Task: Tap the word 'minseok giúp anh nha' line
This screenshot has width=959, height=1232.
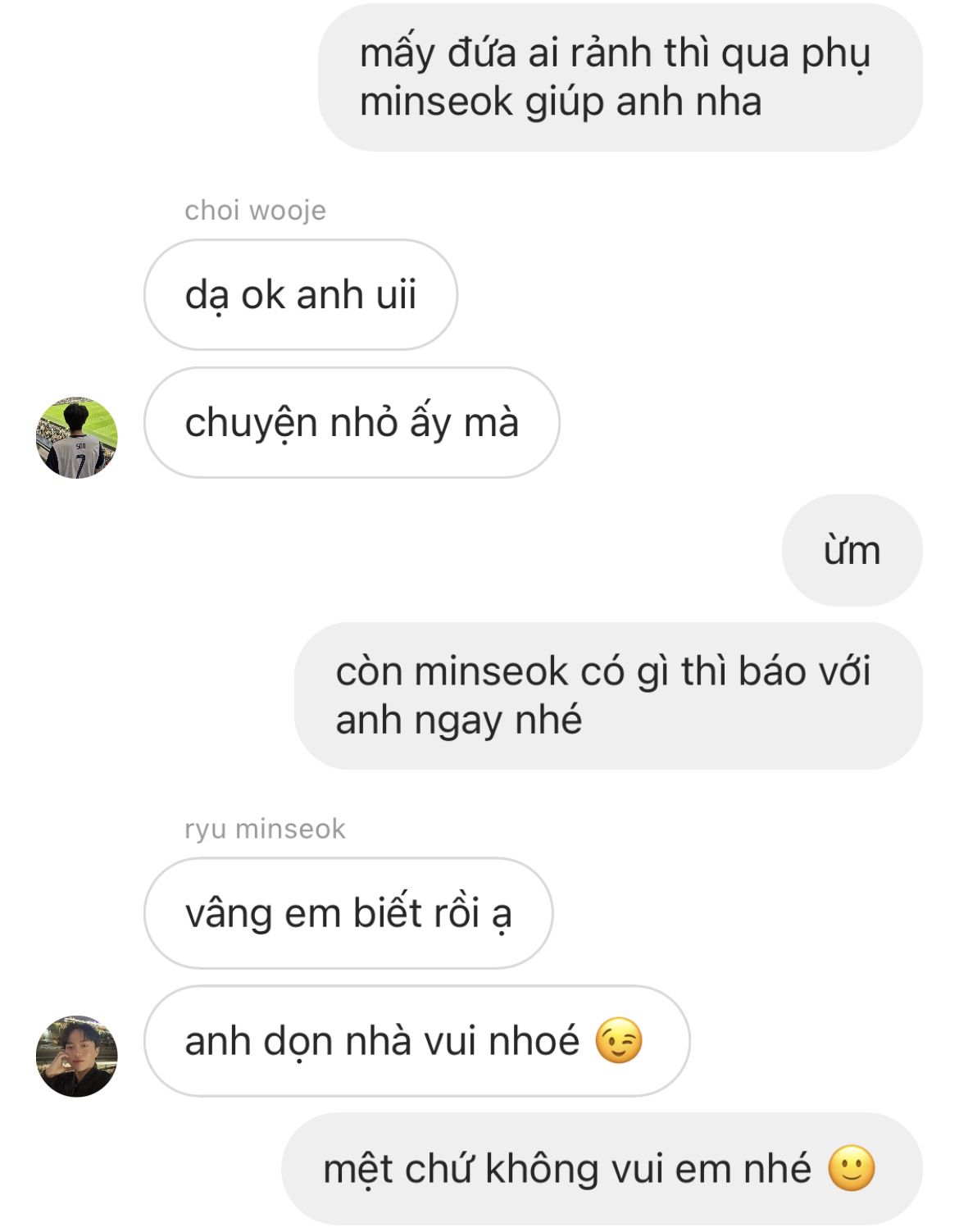Action: [561, 102]
